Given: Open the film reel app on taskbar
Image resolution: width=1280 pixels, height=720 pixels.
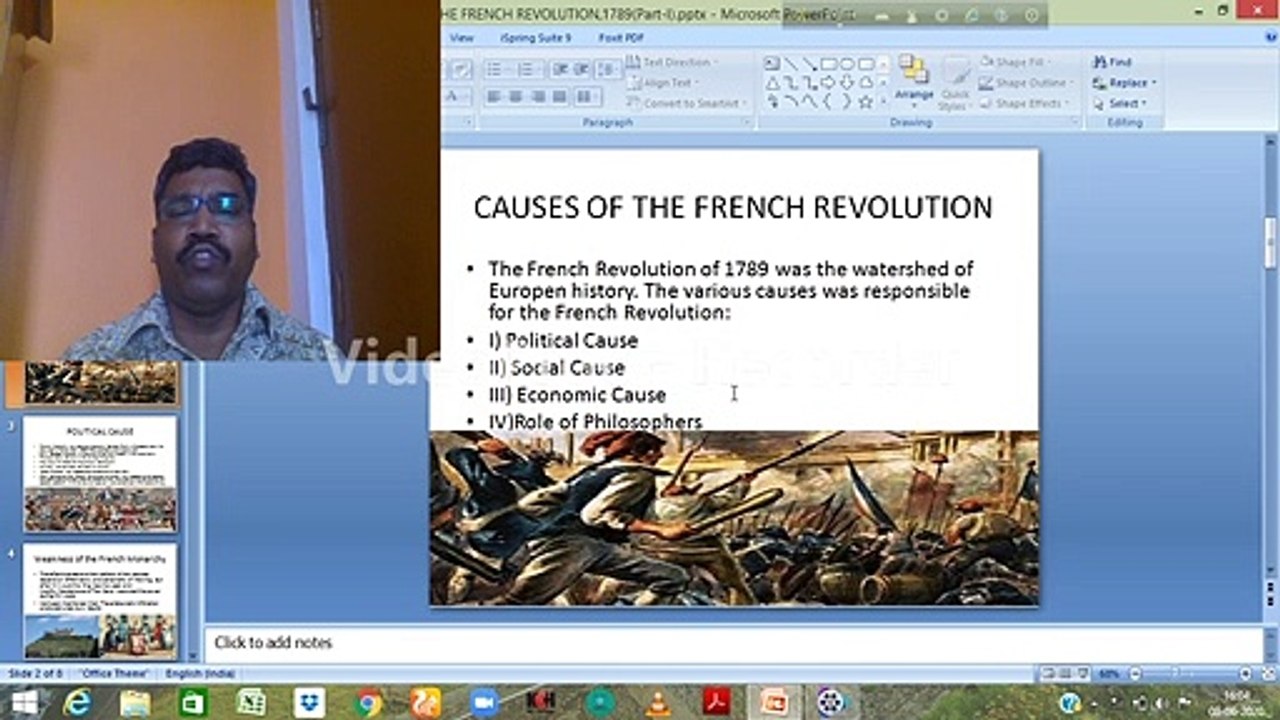Looking at the screenshot, I should tap(831, 703).
